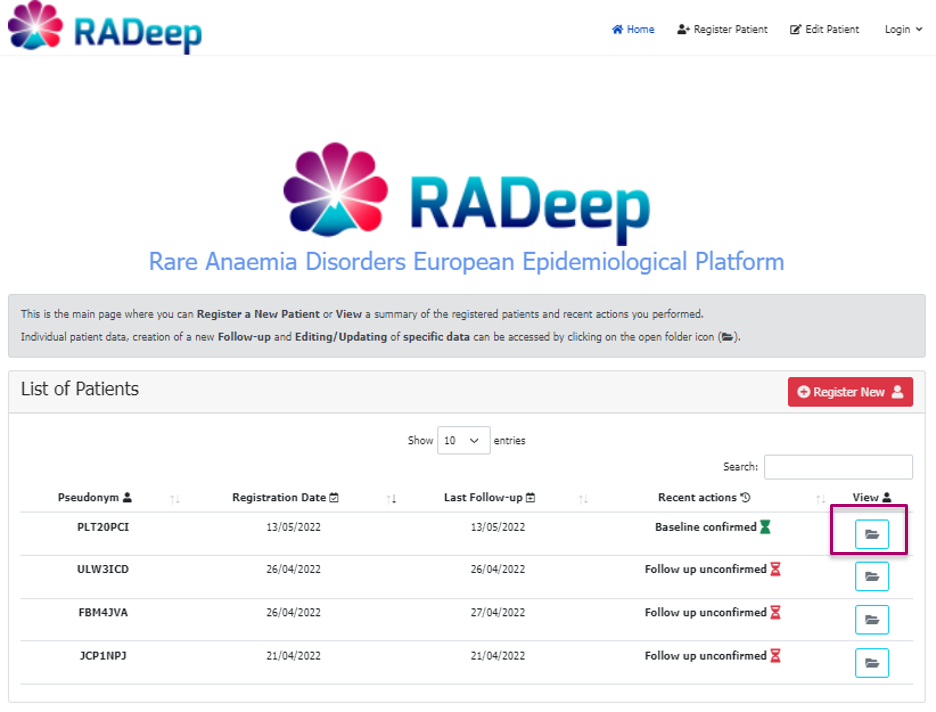Open Edit Patient page from navbar
The image size is (936, 712).
pyautogui.click(x=824, y=29)
